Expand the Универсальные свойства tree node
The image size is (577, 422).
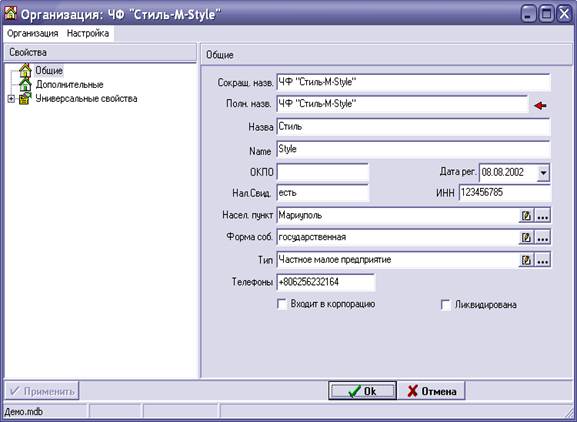pos(11,99)
